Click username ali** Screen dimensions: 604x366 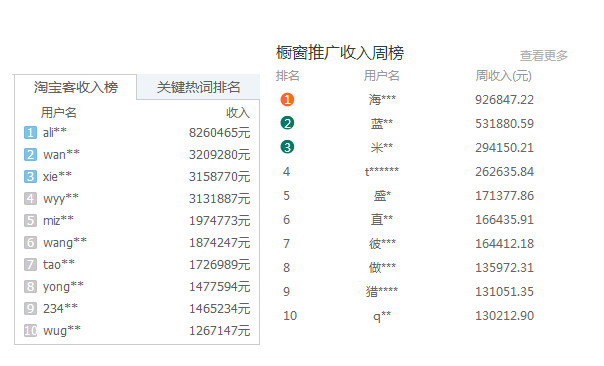[55, 132]
